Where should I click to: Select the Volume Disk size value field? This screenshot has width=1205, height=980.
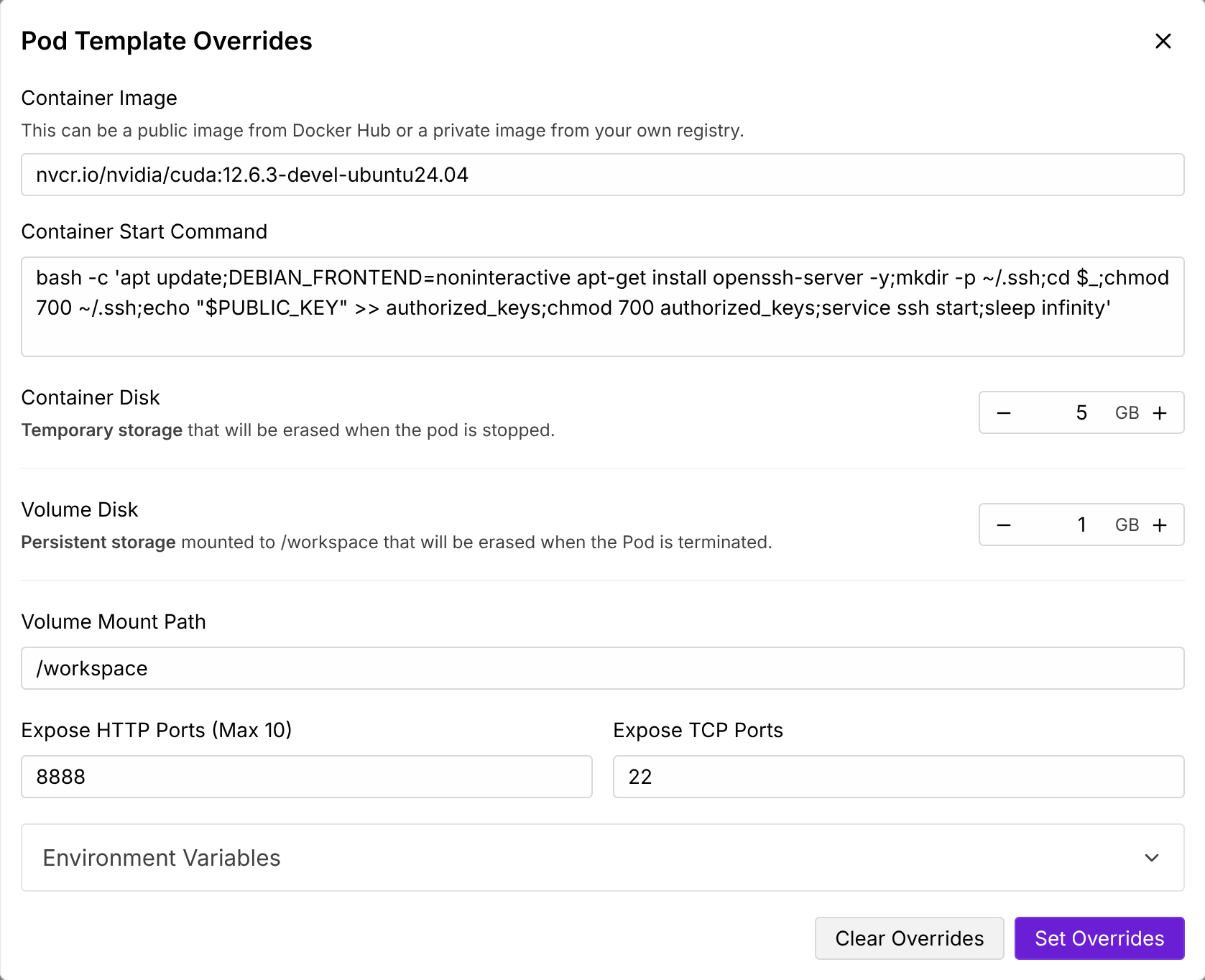pos(1063,525)
